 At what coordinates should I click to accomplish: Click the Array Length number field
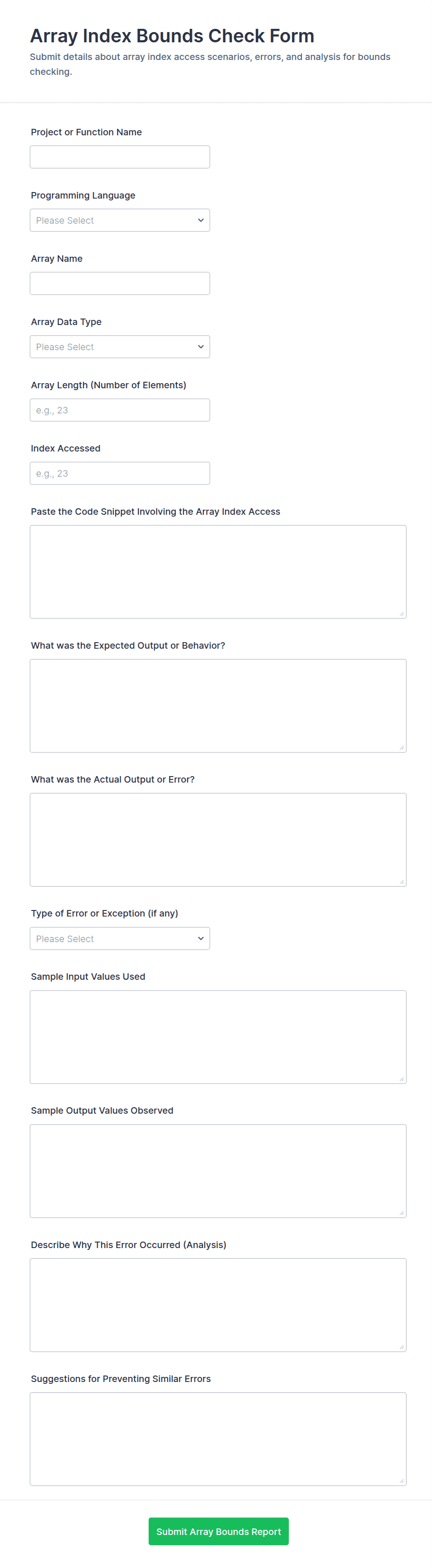pyautogui.click(x=120, y=410)
